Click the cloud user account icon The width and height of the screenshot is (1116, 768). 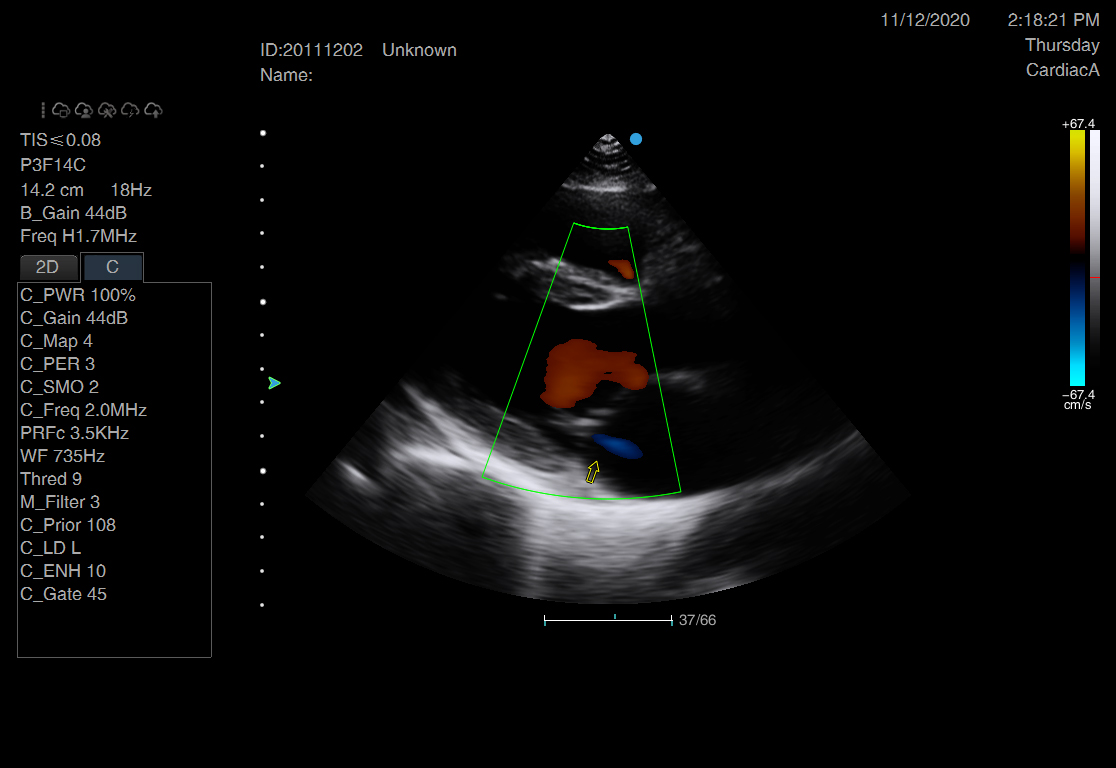tap(84, 110)
